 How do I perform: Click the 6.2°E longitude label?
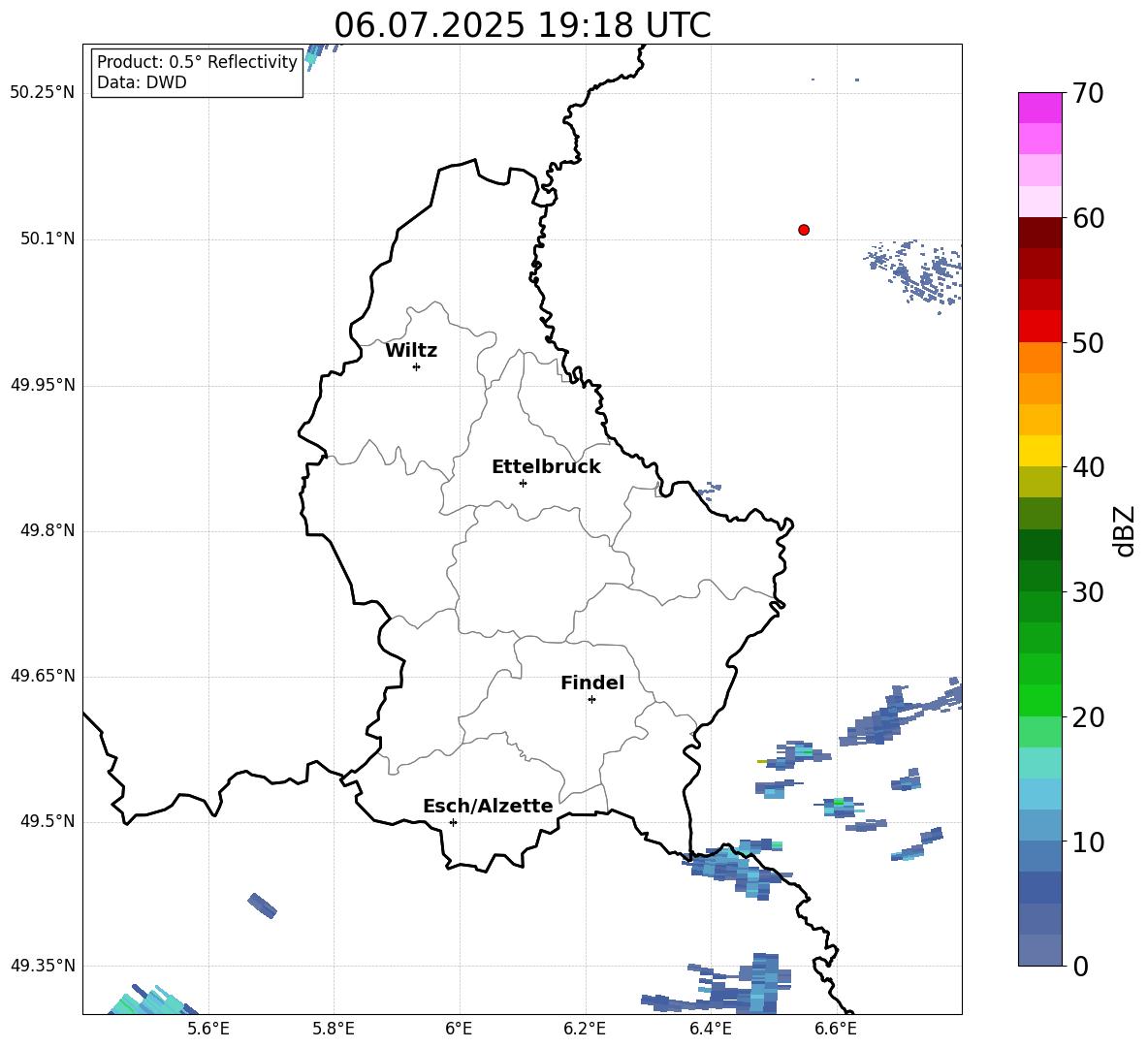point(585,1029)
